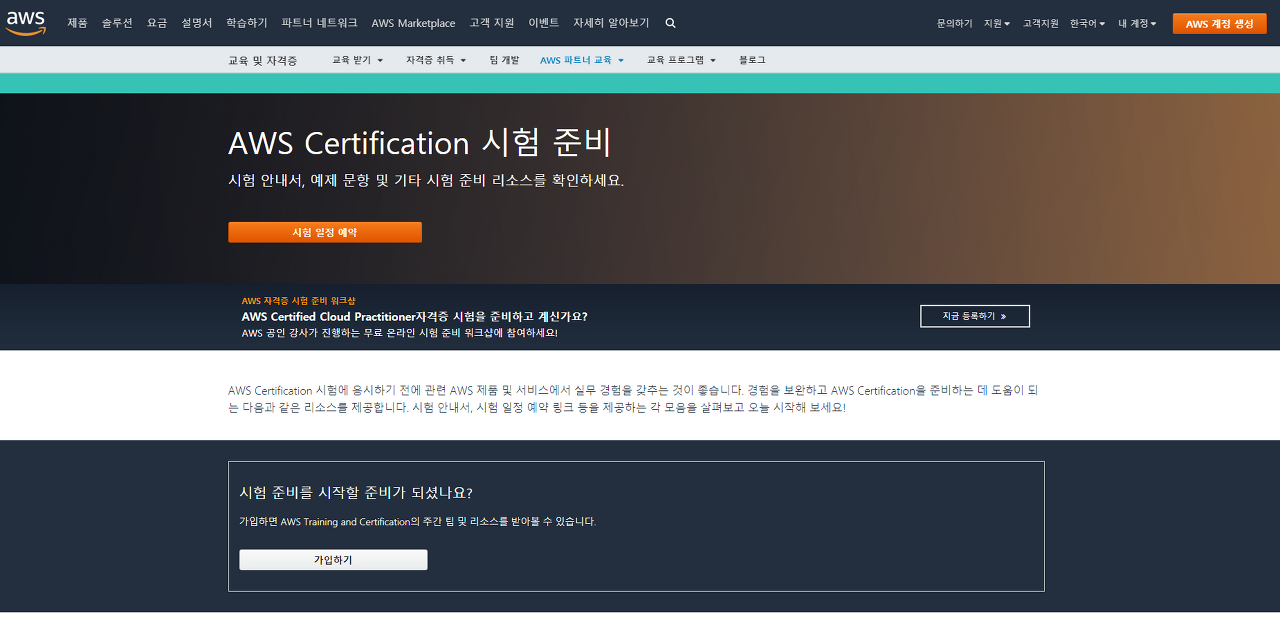Open the search magnifier icon
Image resolution: width=1280 pixels, height=631 pixels.
point(670,23)
